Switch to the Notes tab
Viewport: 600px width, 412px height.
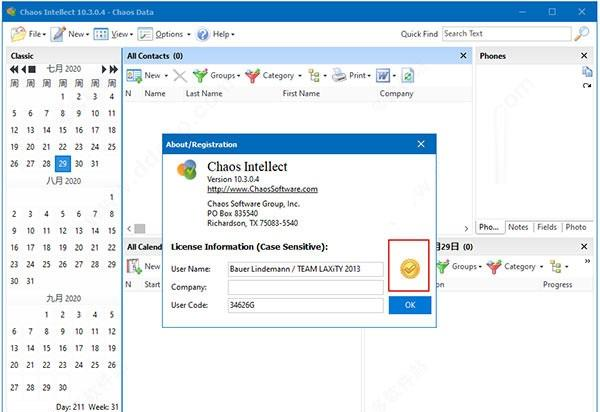[518, 227]
